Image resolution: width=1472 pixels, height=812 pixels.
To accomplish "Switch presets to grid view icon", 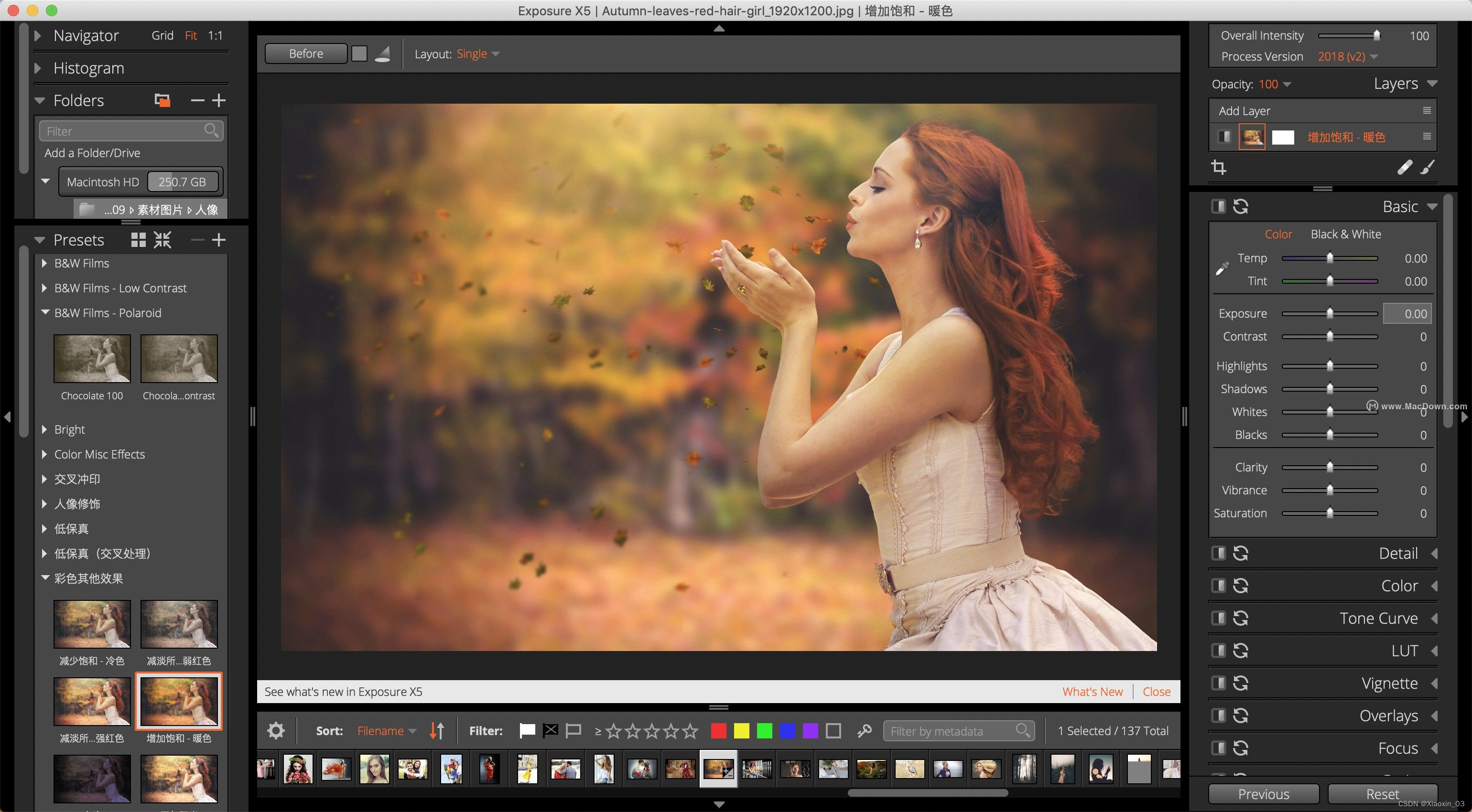I will 138,240.
